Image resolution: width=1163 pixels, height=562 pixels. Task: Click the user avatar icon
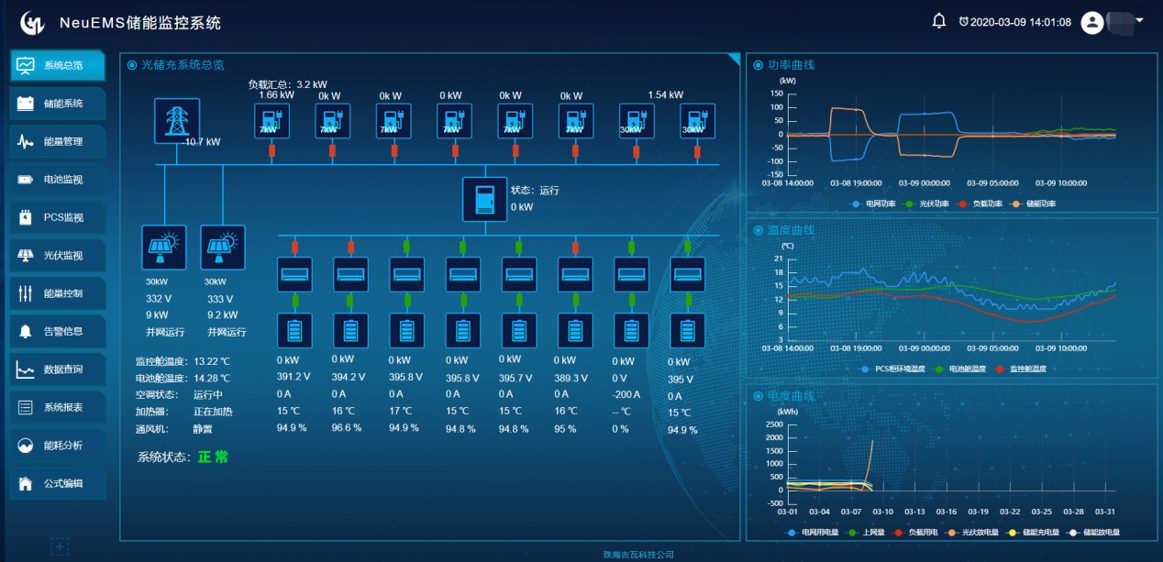pos(1093,22)
